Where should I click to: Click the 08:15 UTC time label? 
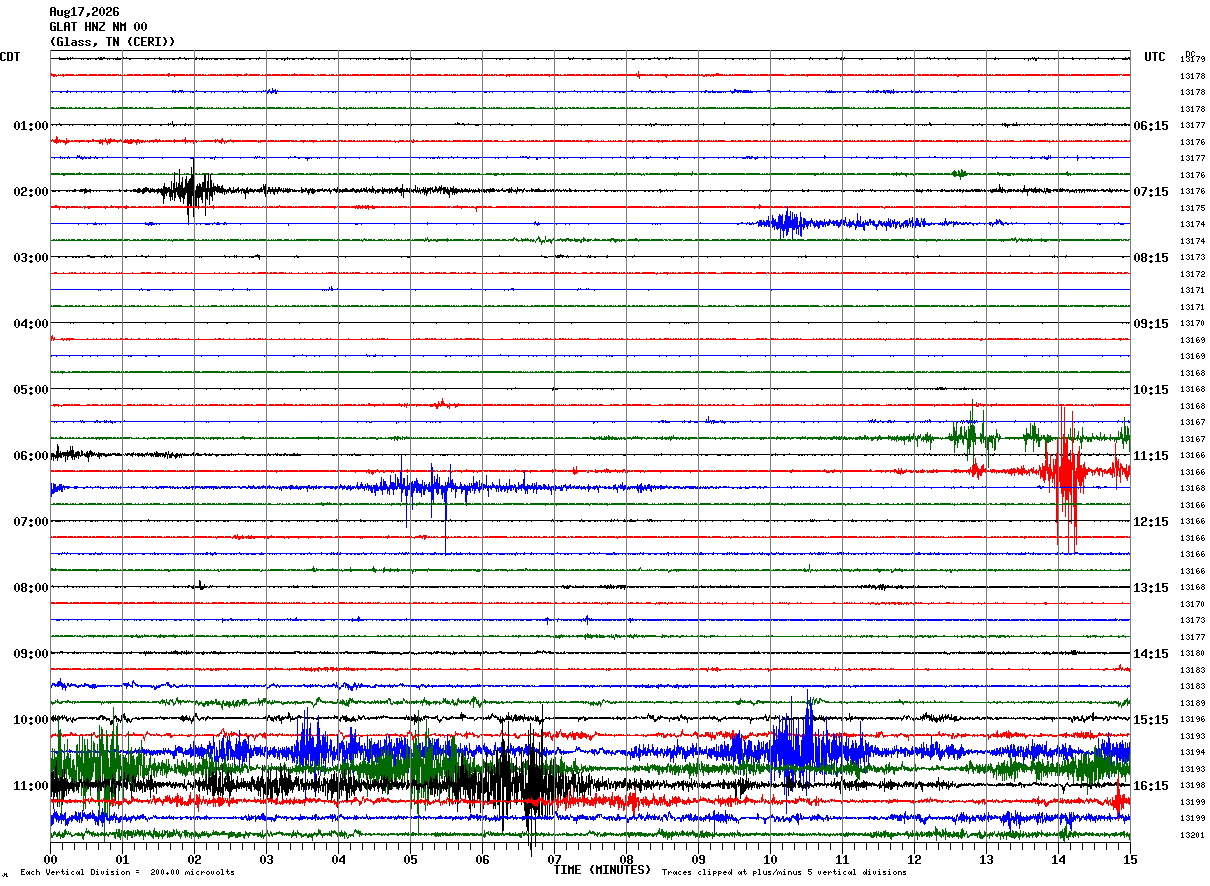tap(1150, 258)
